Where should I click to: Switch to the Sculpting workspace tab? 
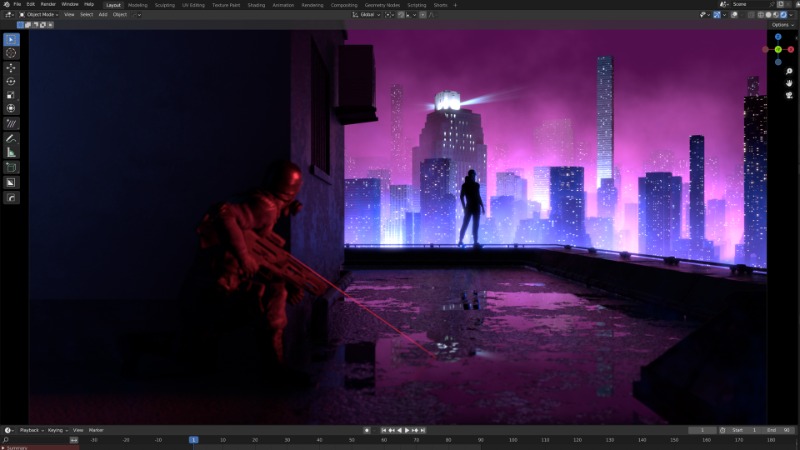[164, 4]
